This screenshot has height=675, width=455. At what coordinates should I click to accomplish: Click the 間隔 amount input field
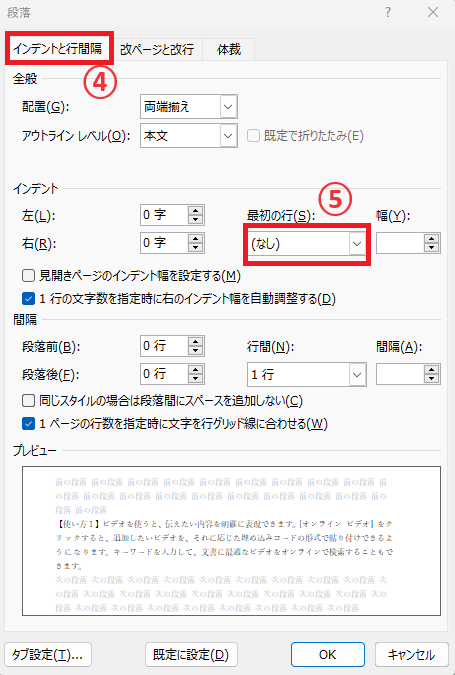(x=400, y=375)
